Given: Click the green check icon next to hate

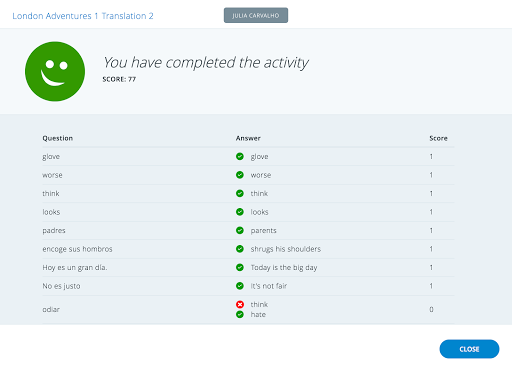Looking at the screenshot, I should coord(240,314).
